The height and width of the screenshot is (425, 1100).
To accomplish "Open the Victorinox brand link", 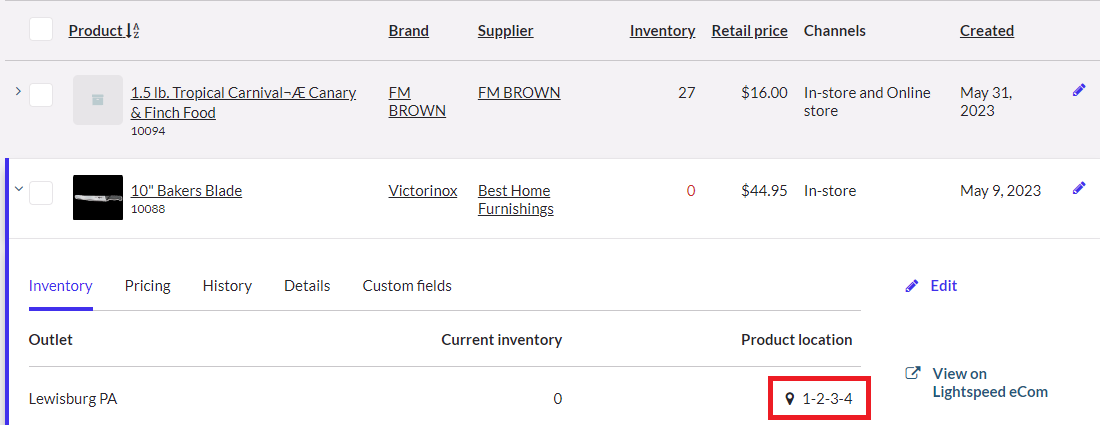I will pos(423,191).
